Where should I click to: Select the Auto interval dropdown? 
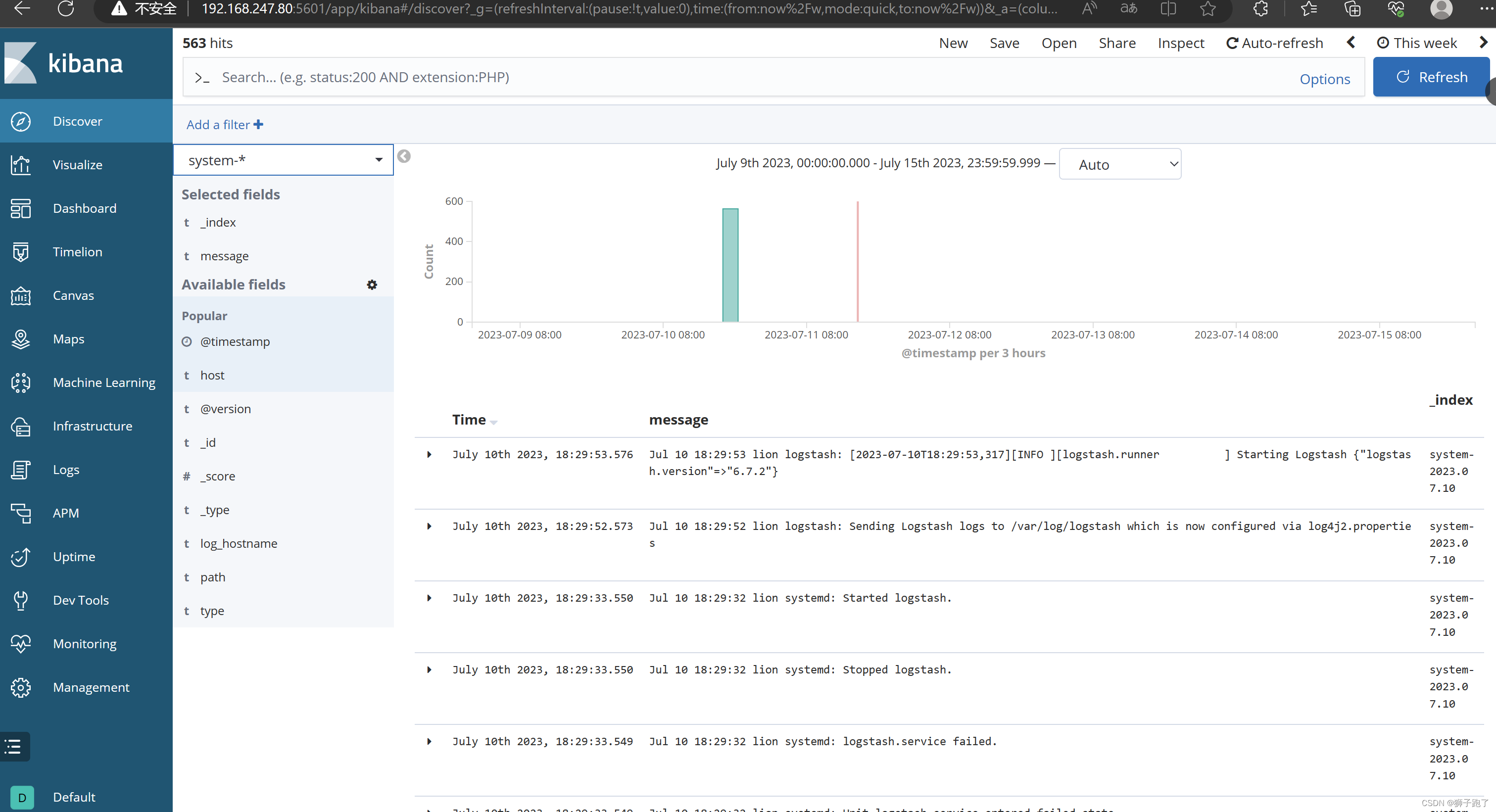point(1119,164)
